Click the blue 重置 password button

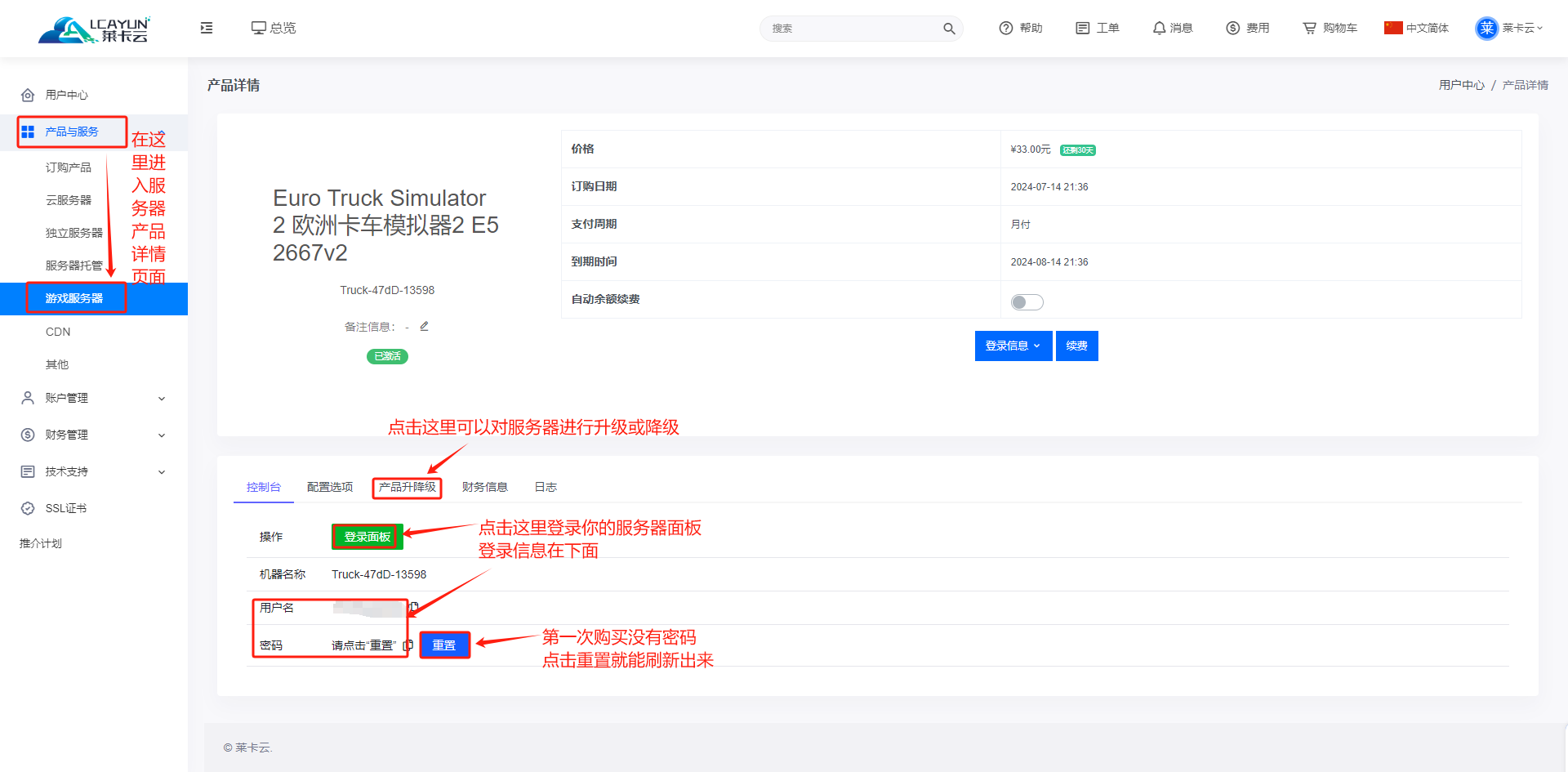[x=444, y=645]
